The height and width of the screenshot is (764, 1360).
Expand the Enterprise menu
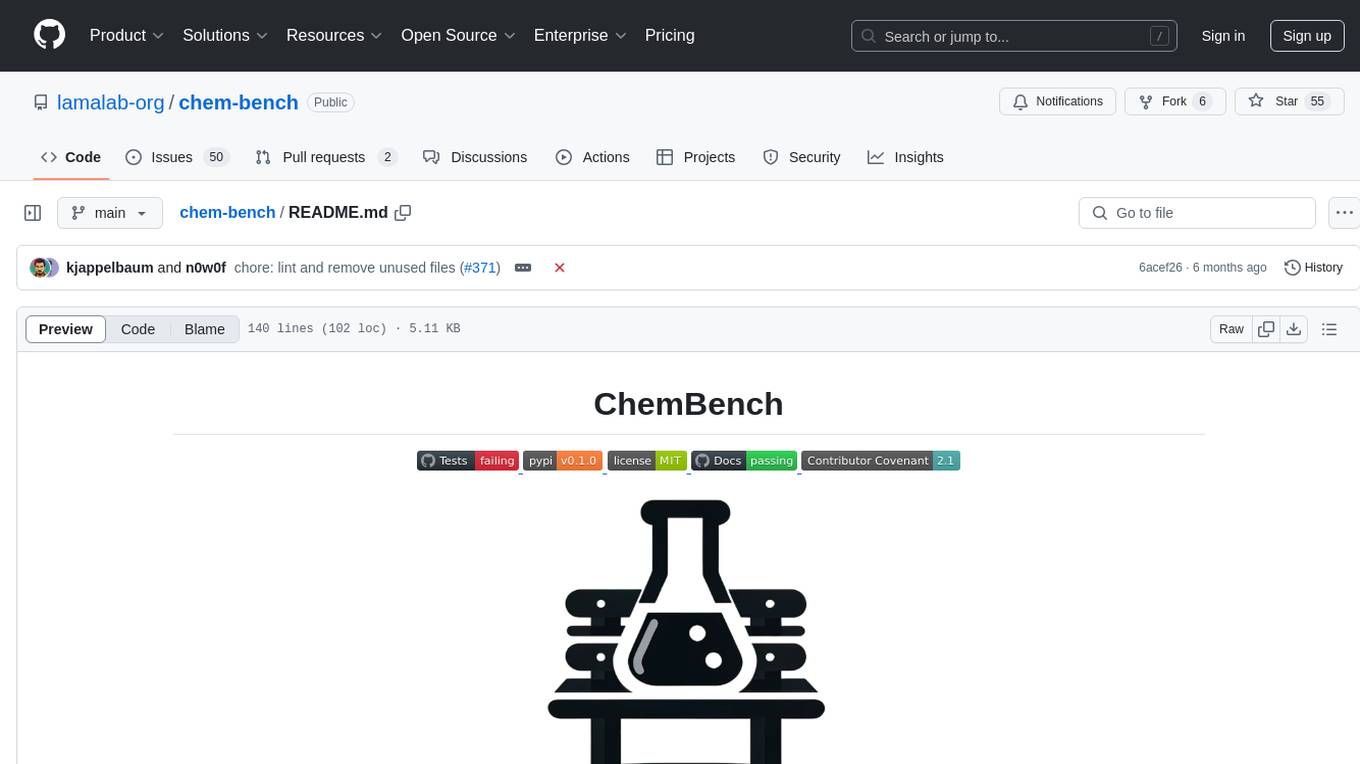pos(580,35)
